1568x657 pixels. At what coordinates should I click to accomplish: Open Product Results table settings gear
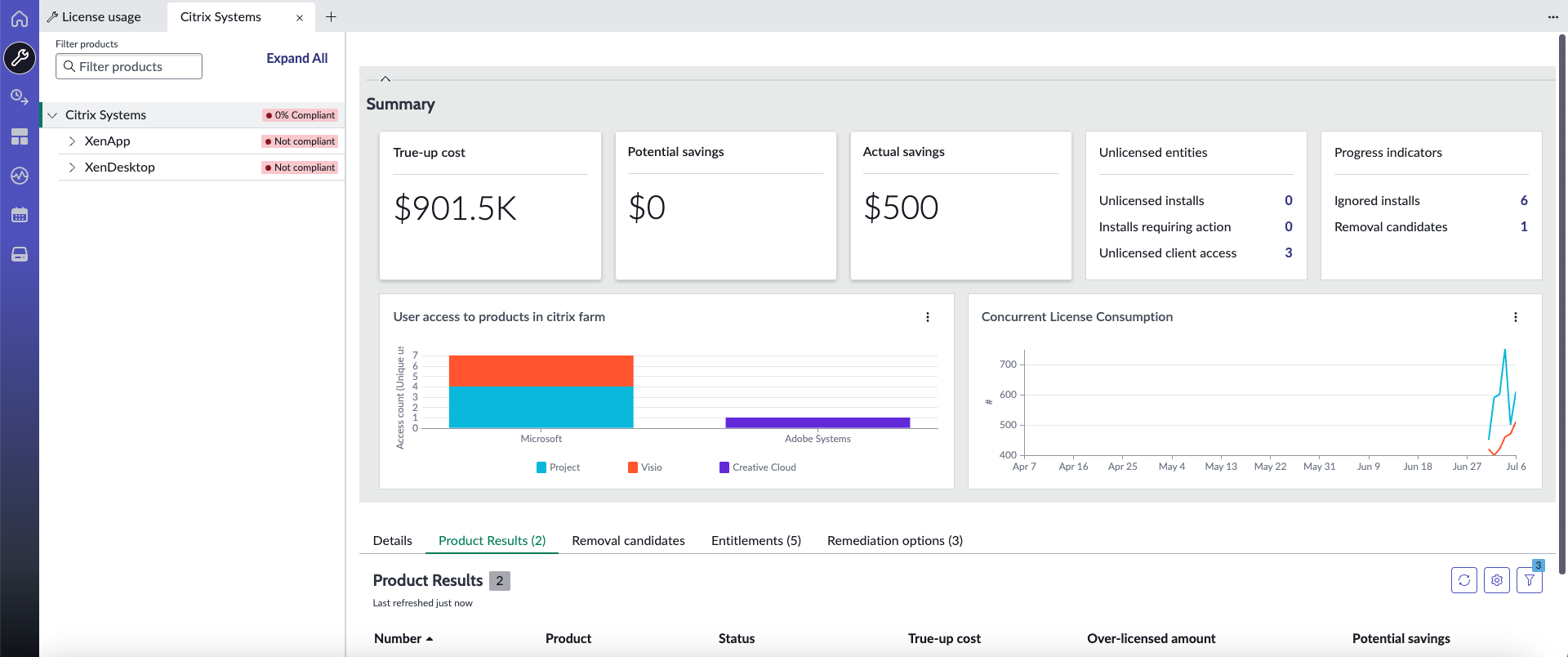[1497, 580]
